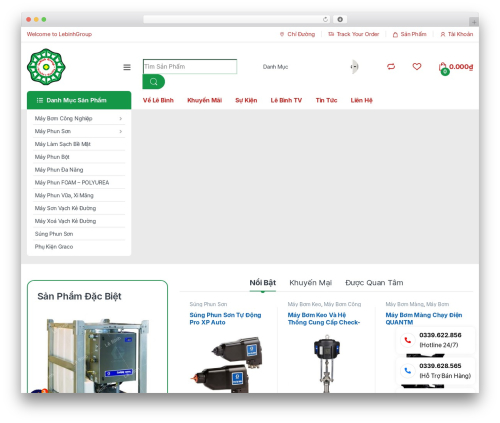The width and height of the screenshot is (500, 423).
Task: Click the LebinhGroup green logo
Action: pyautogui.click(x=46, y=67)
